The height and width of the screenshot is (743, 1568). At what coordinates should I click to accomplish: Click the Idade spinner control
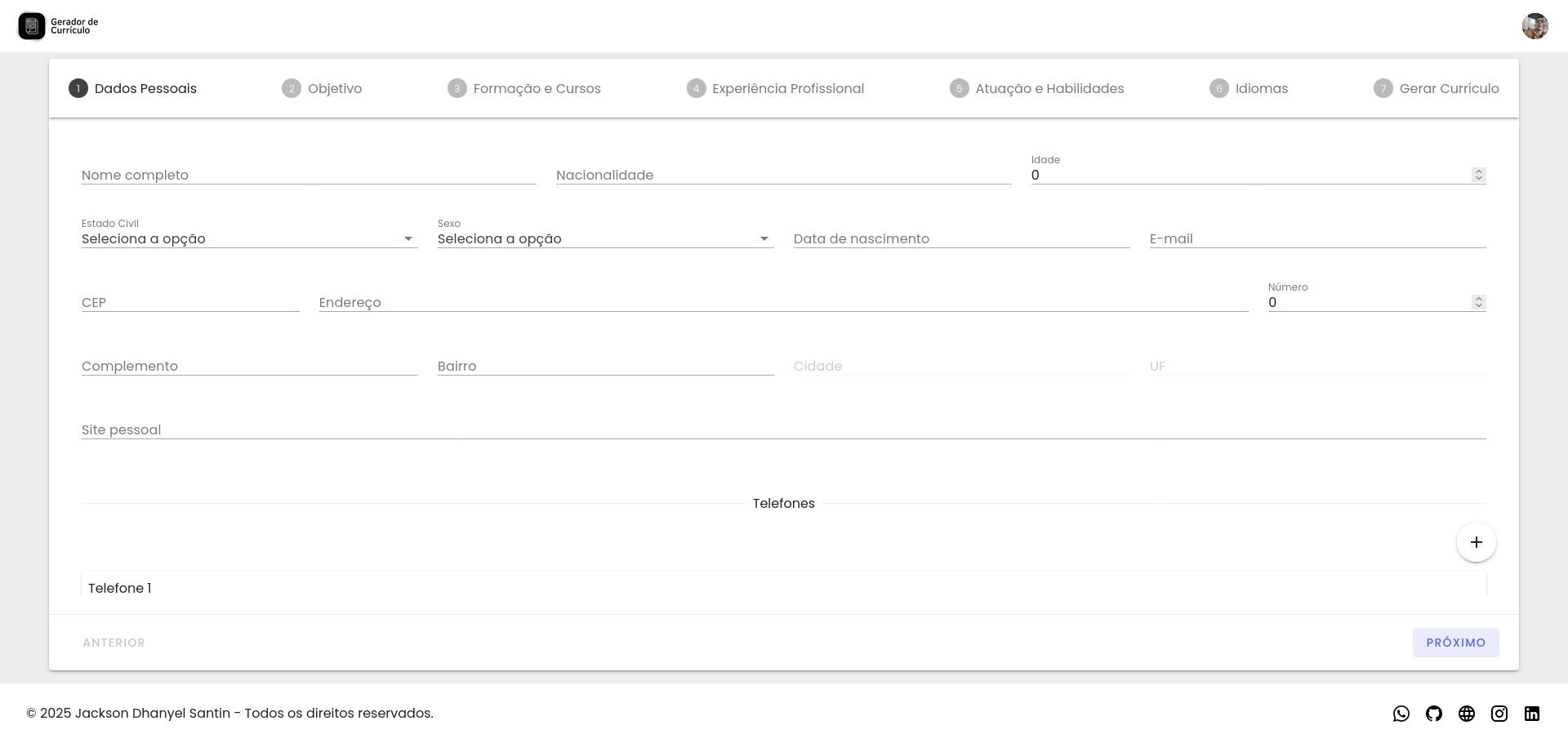[1478, 175]
